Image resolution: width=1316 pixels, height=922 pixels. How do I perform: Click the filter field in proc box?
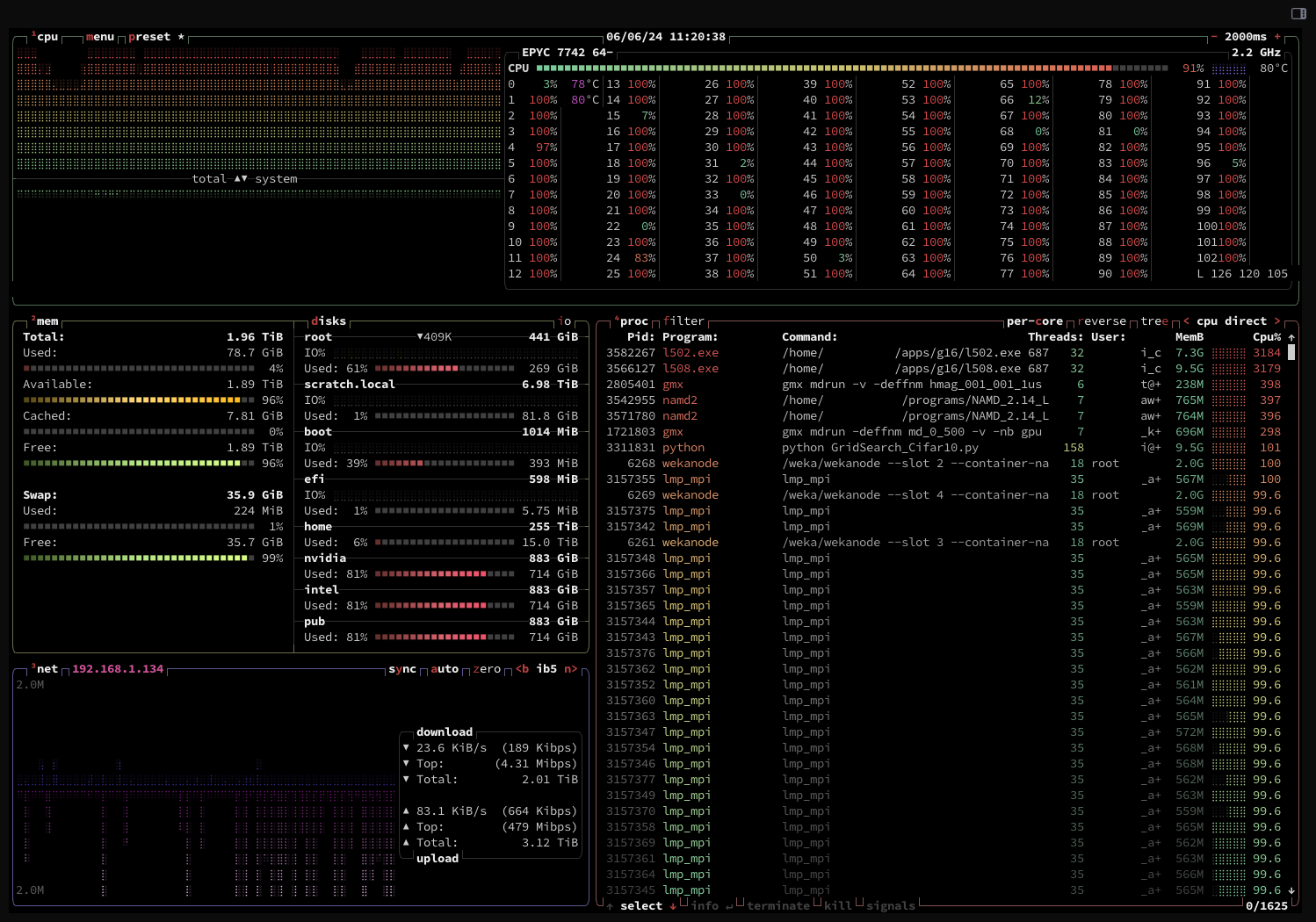click(x=683, y=321)
